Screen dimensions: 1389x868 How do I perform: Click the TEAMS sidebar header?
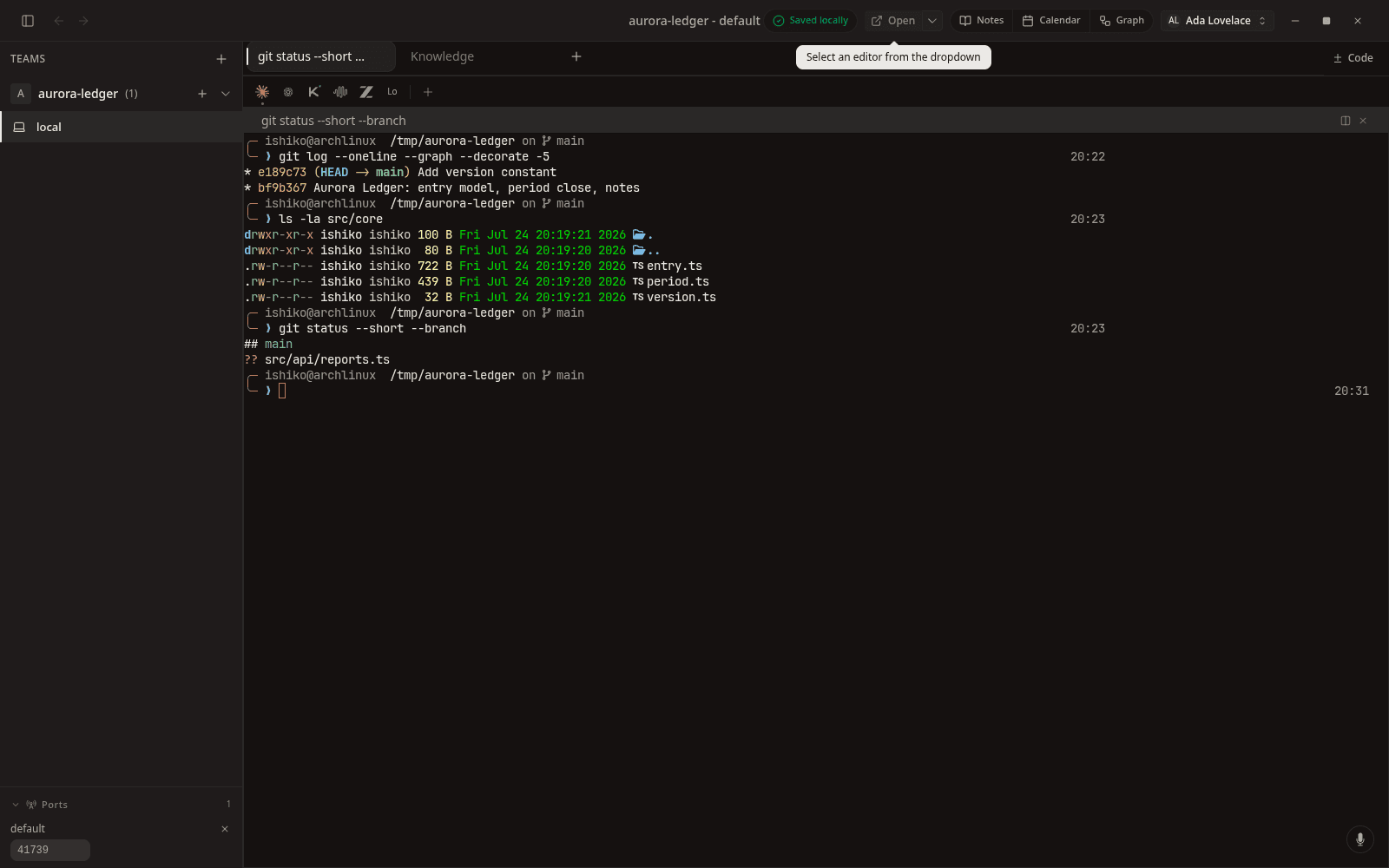click(28, 59)
